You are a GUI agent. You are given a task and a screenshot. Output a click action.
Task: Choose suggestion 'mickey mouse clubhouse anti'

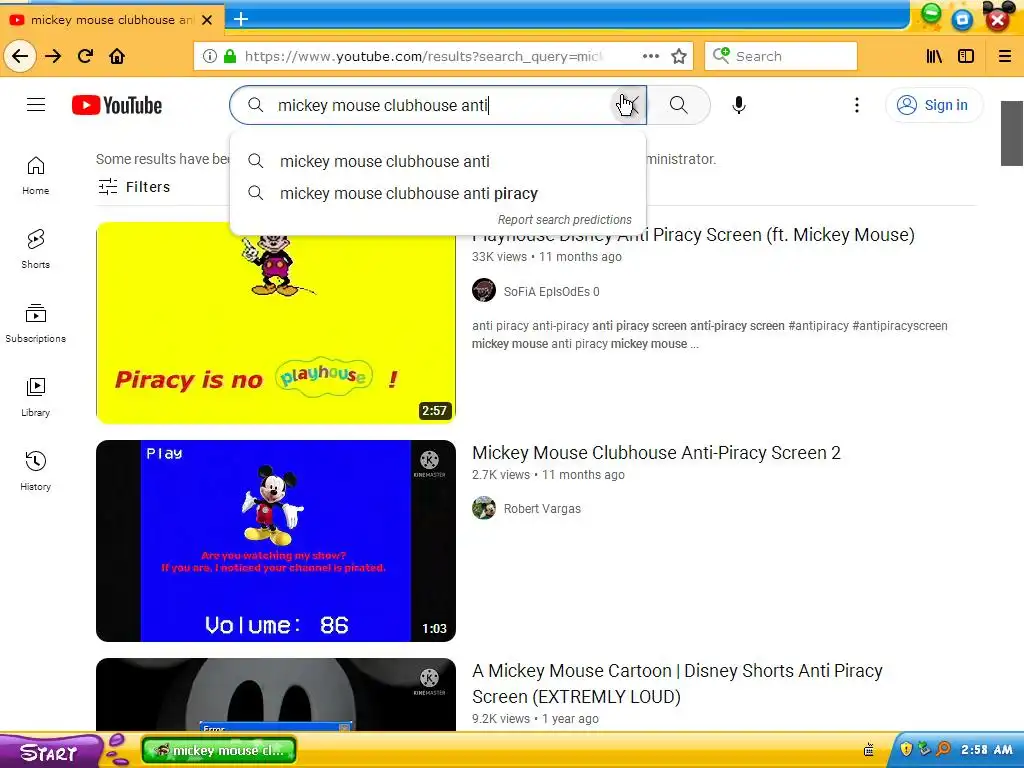point(438,161)
